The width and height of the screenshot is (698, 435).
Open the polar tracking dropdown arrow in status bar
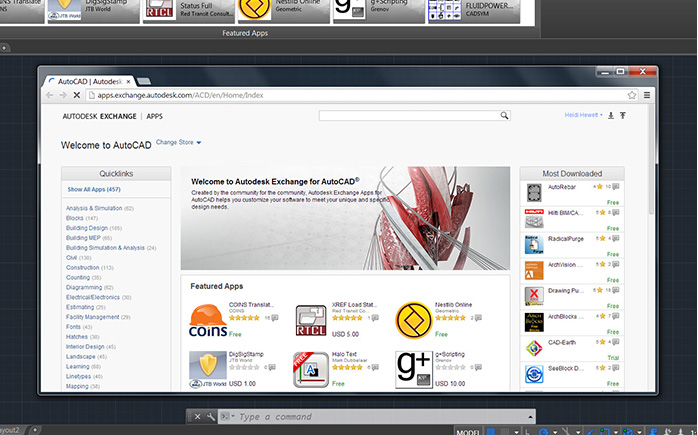[x=555, y=431]
